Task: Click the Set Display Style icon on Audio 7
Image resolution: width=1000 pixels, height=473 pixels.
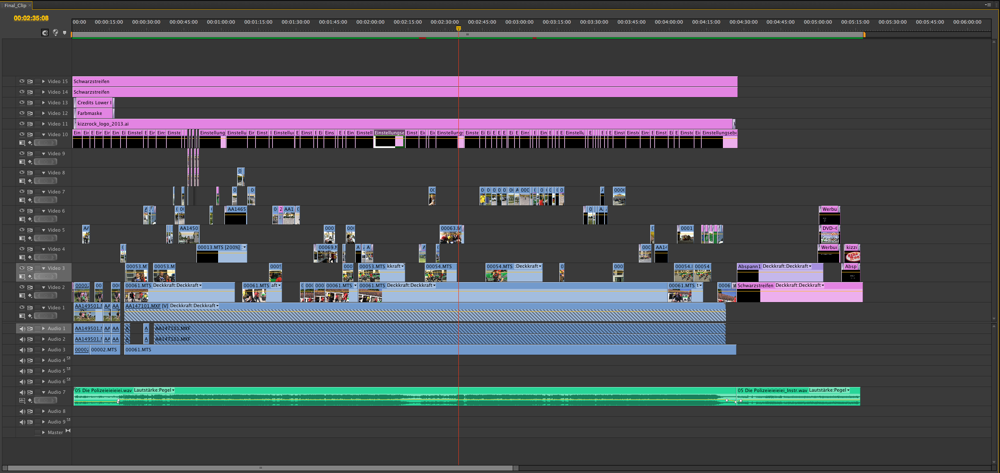Action: tap(22, 401)
